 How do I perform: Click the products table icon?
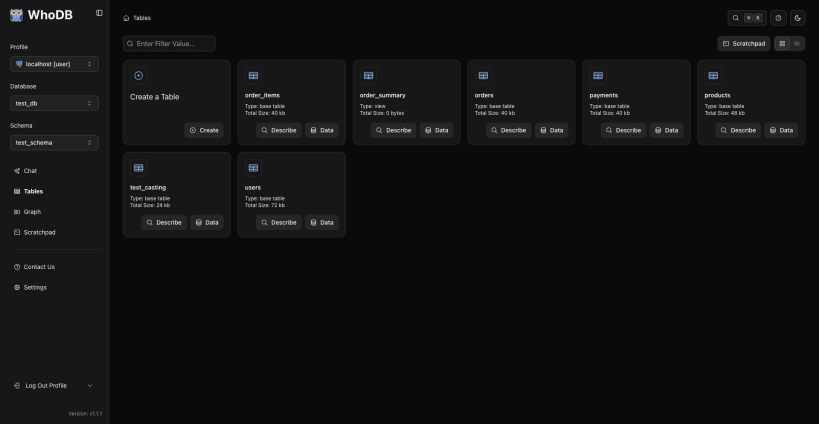coord(713,76)
